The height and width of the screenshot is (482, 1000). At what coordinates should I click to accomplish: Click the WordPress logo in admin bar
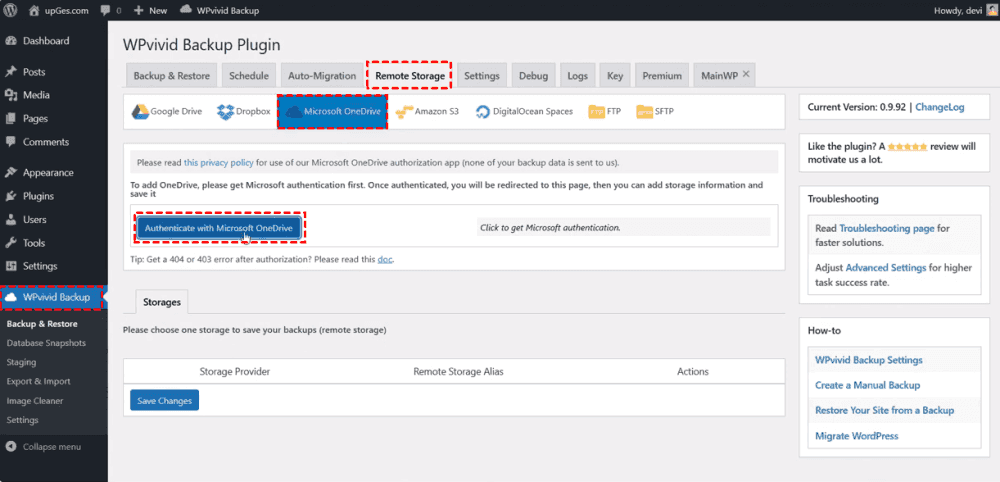[10, 10]
